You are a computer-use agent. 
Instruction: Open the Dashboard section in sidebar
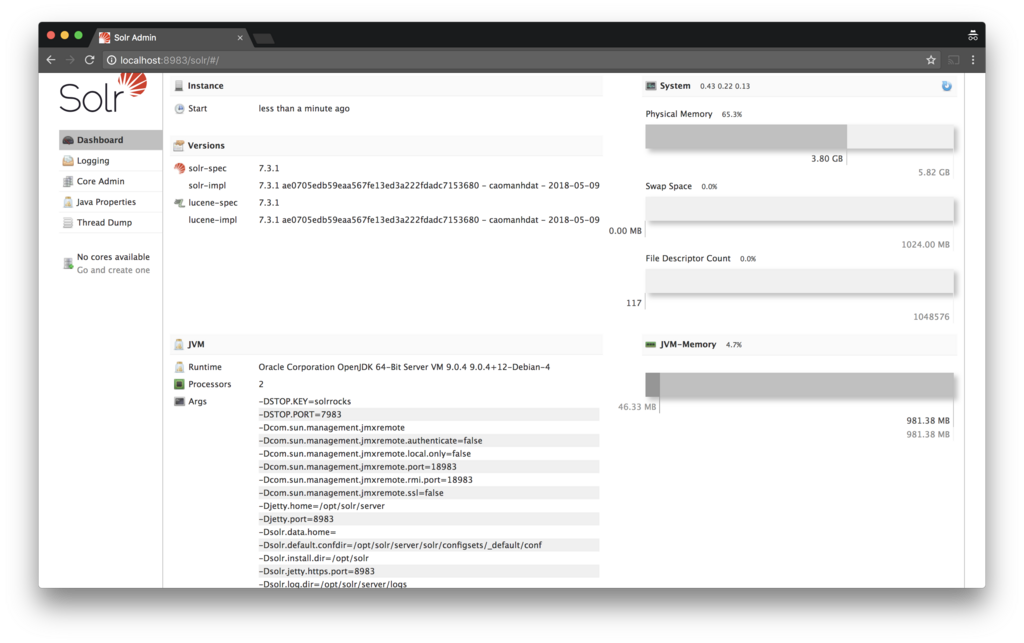click(x=110, y=140)
